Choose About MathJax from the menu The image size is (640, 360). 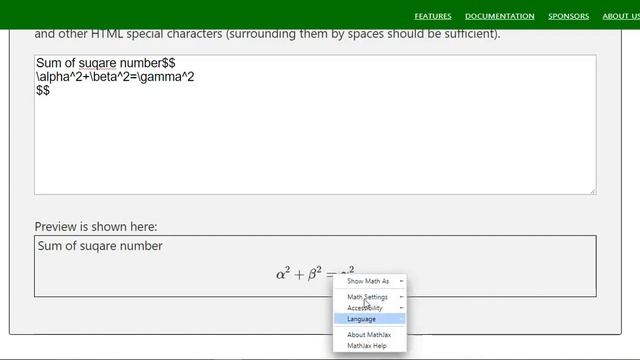click(370, 335)
